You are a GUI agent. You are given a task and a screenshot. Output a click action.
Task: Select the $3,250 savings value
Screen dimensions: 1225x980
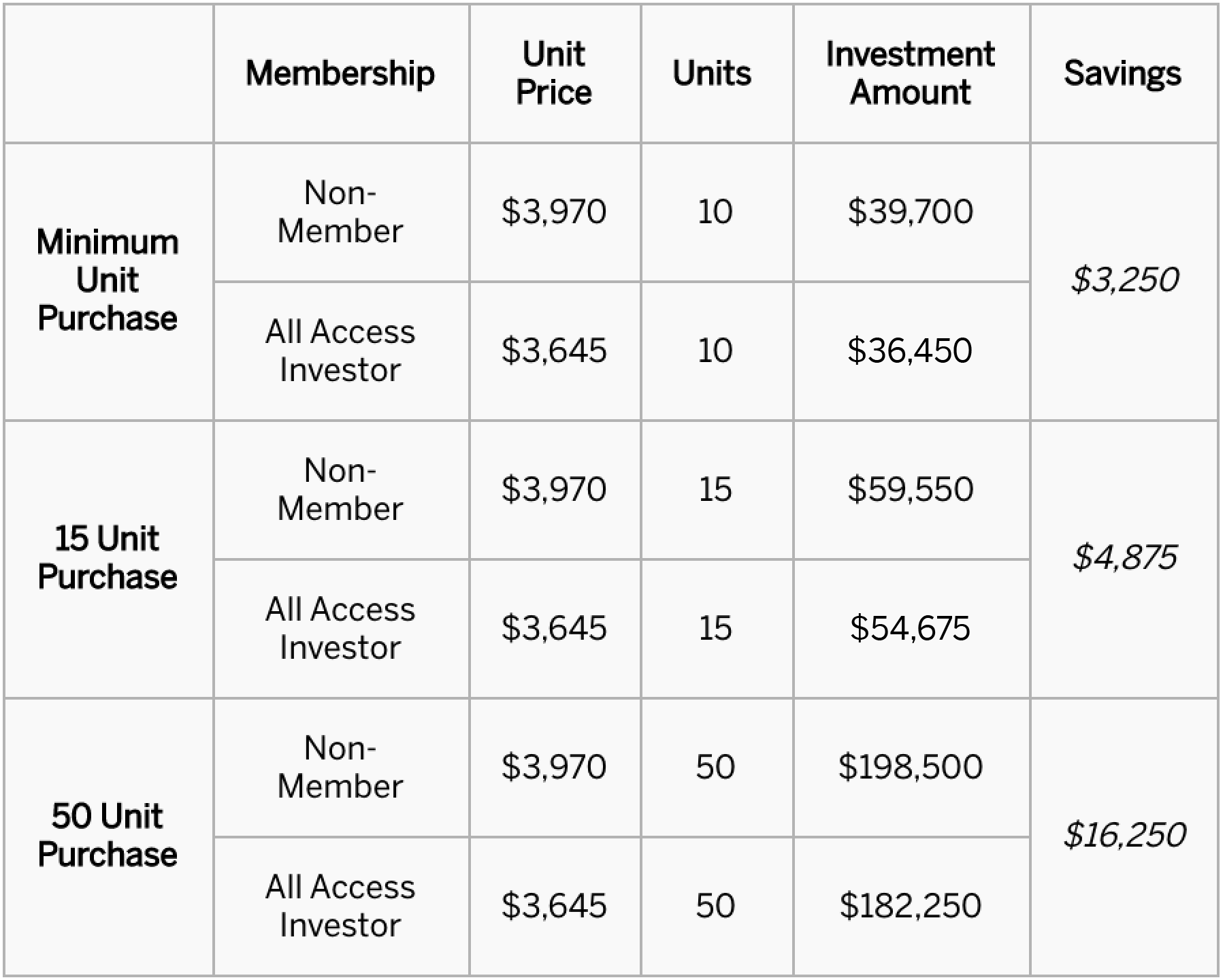[1124, 280]
